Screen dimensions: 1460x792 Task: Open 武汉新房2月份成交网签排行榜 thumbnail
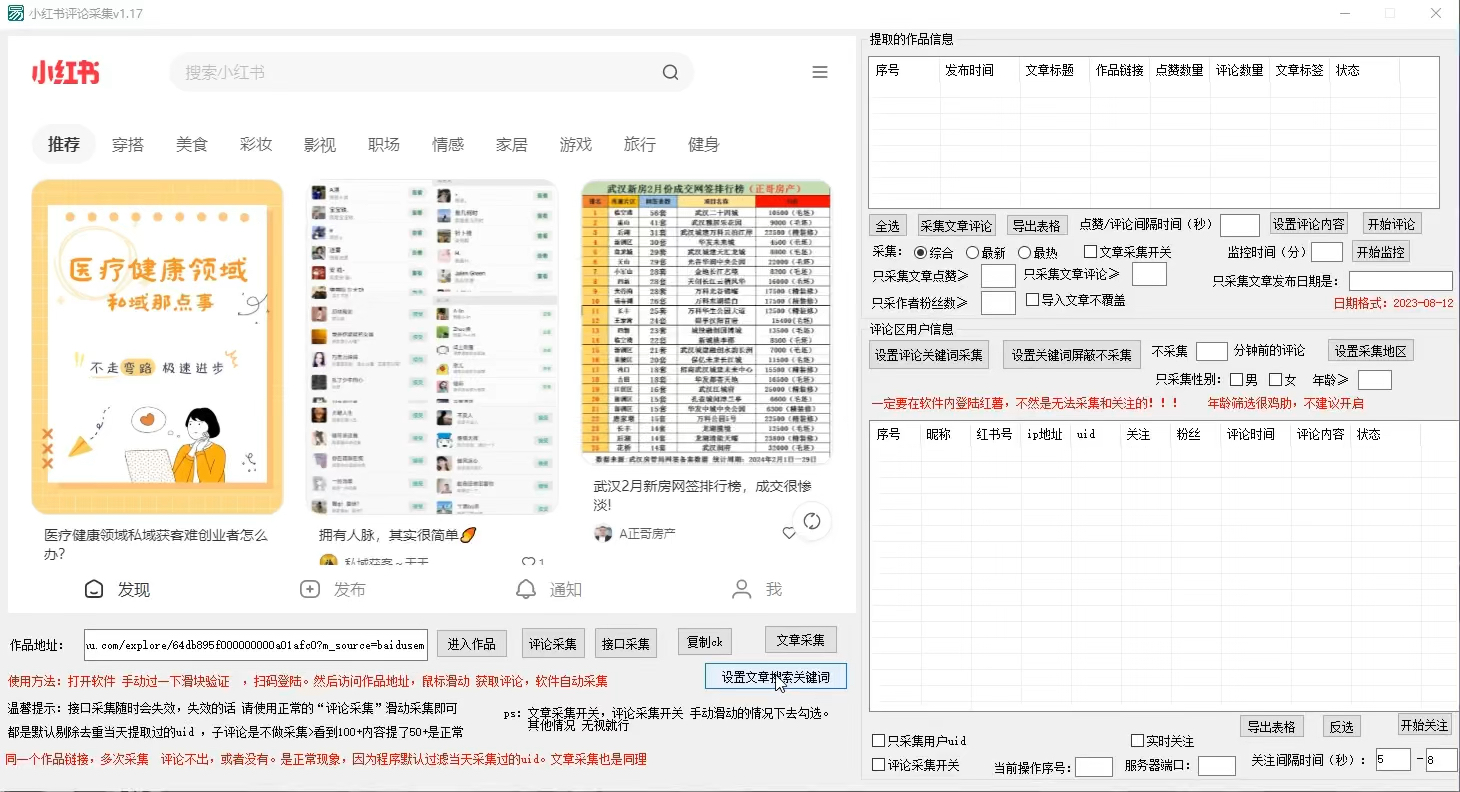click(706, 323)
